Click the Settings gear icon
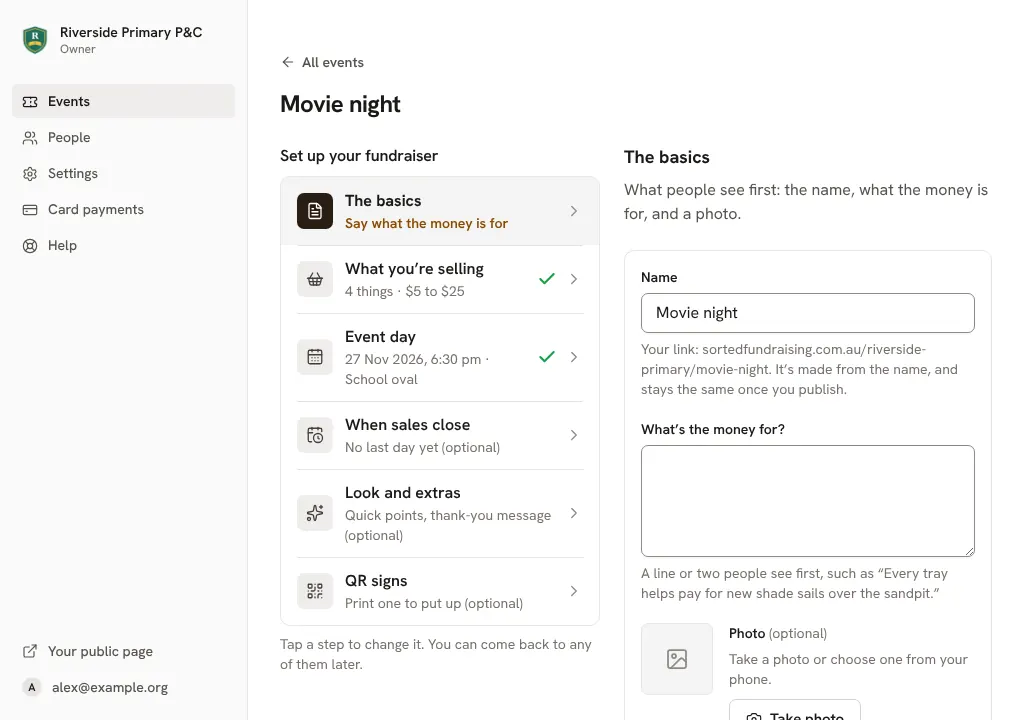The width and height of the screenshot is (1024, 720). (30, 174)
